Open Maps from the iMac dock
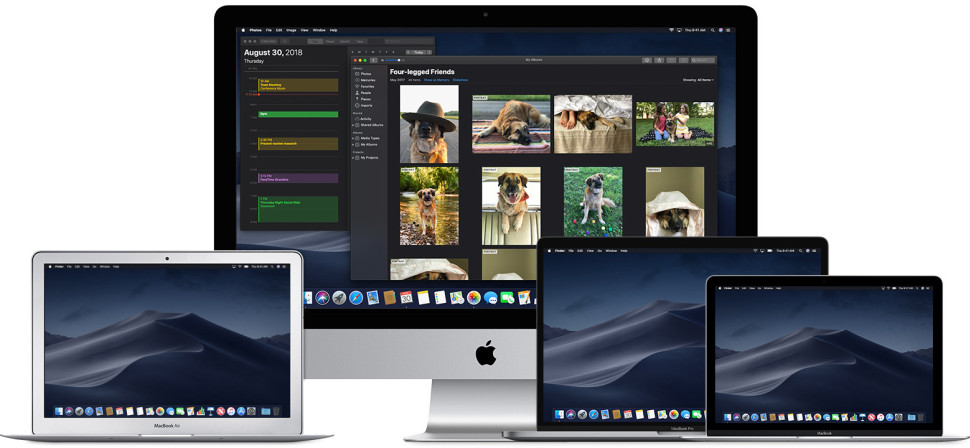Viewport: 970px width, 448px height. pos(457,298)
